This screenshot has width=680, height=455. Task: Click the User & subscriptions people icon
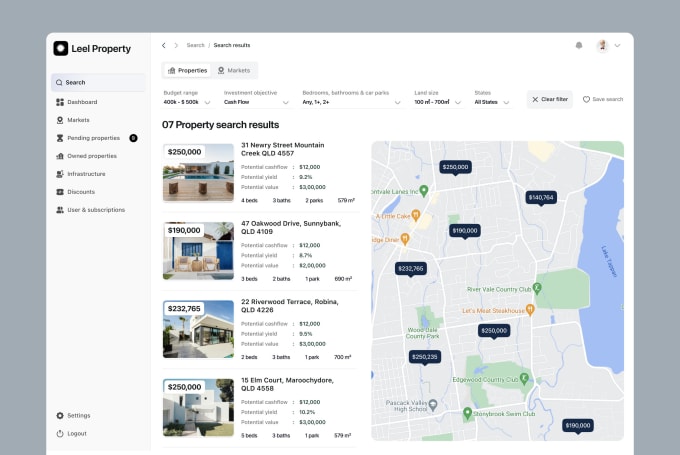coord(60,210)
